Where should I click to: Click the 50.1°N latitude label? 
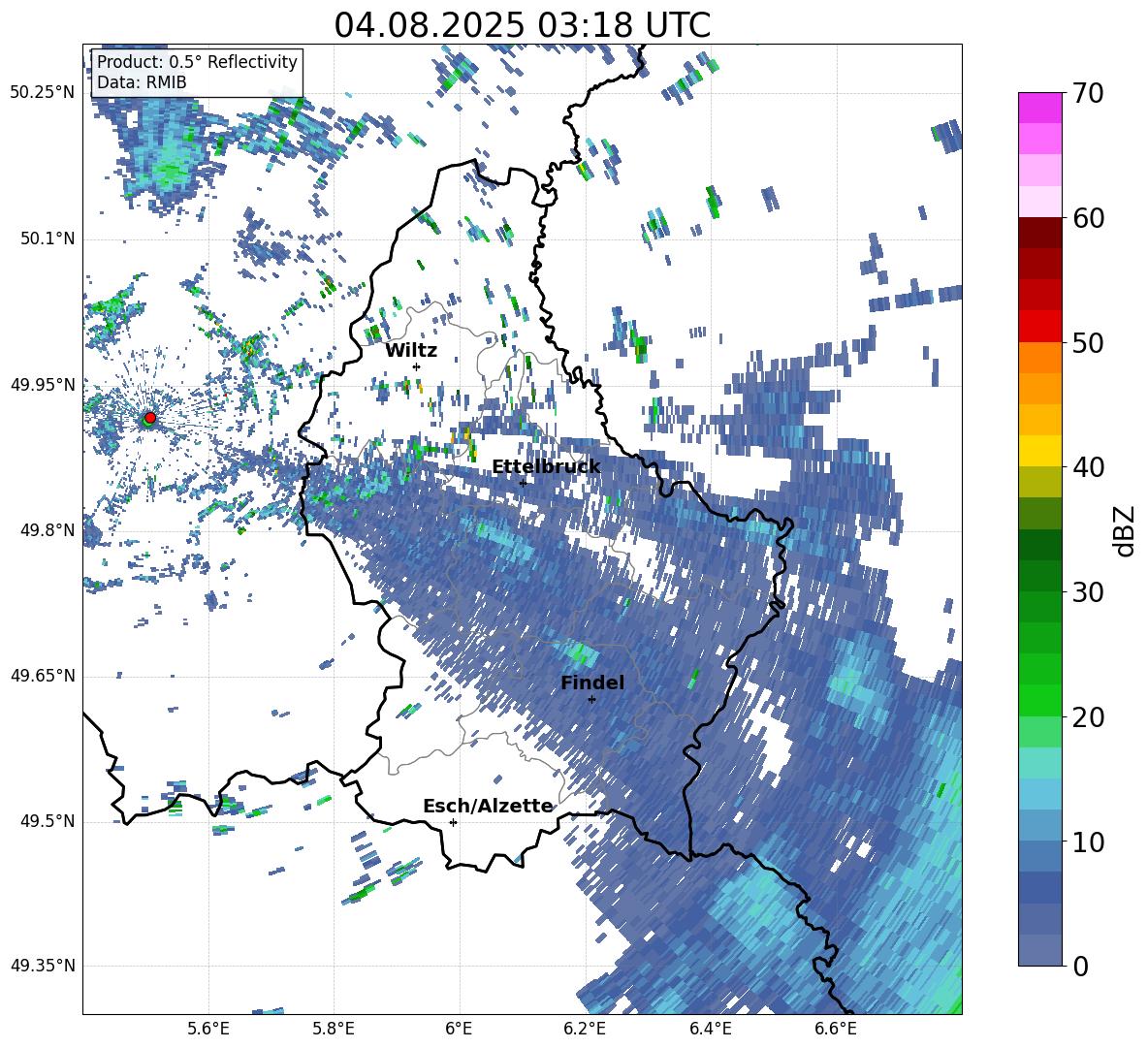pyautogui.click(x=48, y=239)
